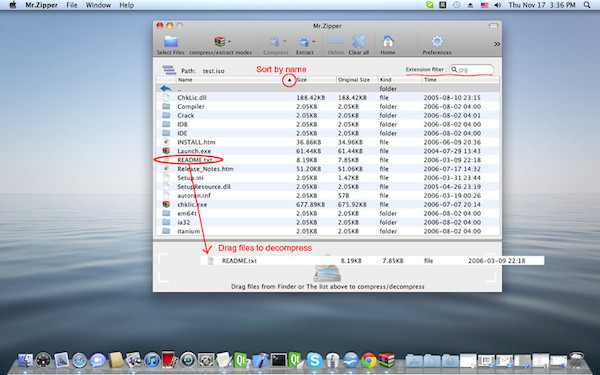The width and height of the screenshot is (600, 375).
Task: Select the SetupResource.dll file
Action: [328, 187]
